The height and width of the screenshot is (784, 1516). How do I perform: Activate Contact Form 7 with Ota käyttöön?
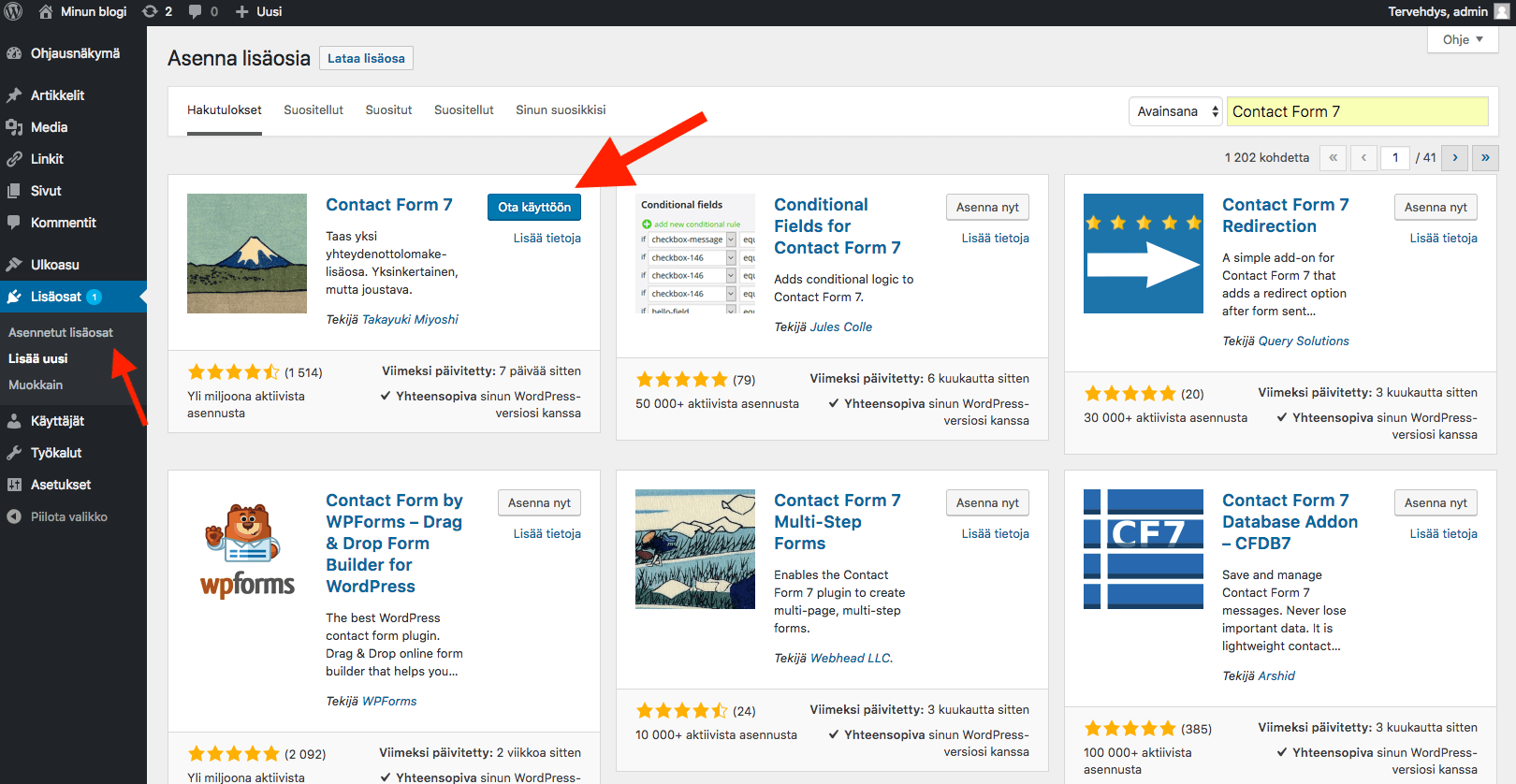click(x=534, y=207)
